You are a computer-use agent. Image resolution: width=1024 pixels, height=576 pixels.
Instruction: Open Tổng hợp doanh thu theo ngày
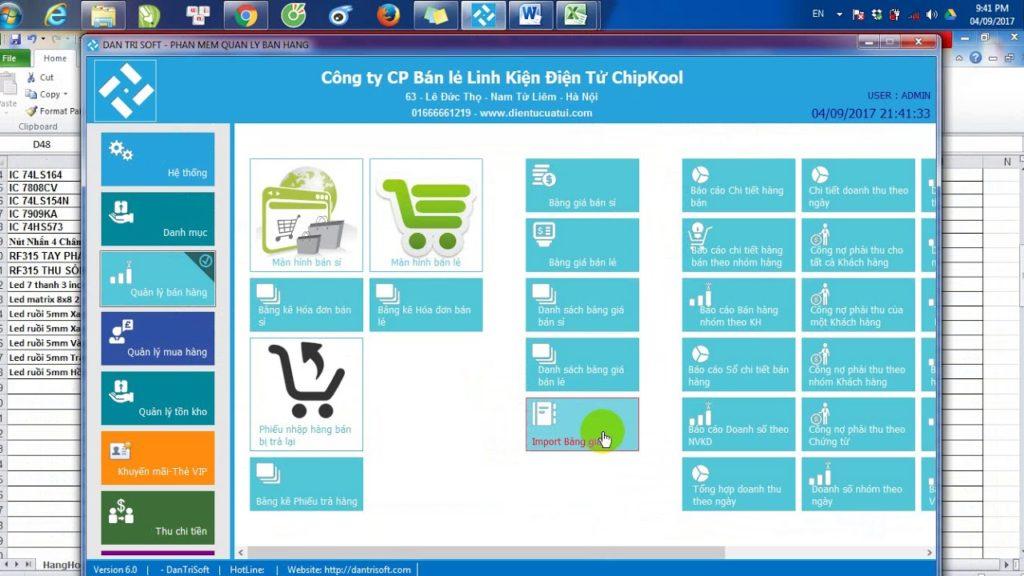[739, 484]
